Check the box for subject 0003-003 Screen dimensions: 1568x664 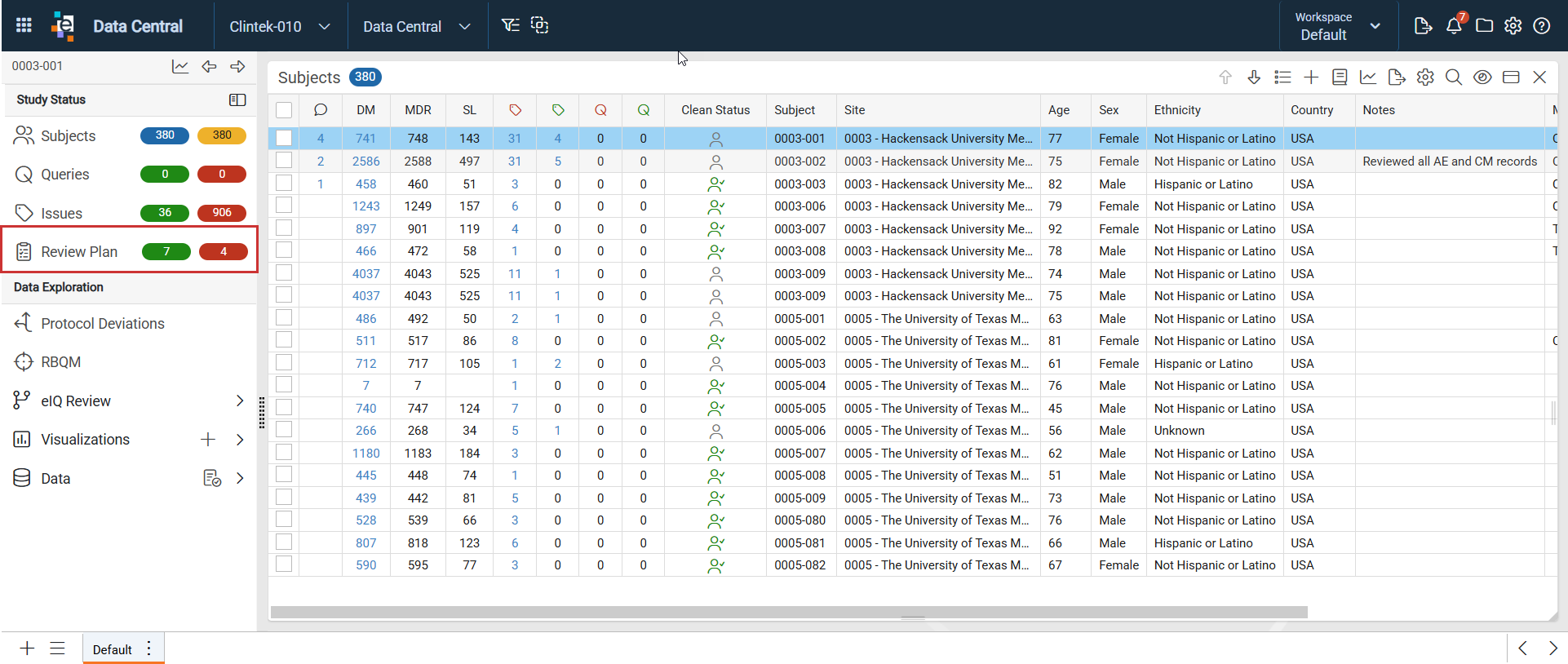click(x=284, y=183)
